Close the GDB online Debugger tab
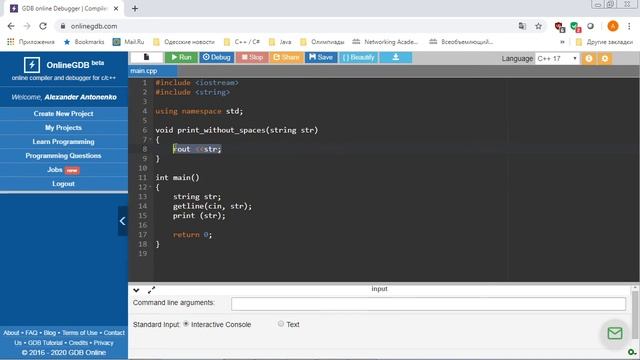The width and height of the screenshot is (640, 360). 116,8
